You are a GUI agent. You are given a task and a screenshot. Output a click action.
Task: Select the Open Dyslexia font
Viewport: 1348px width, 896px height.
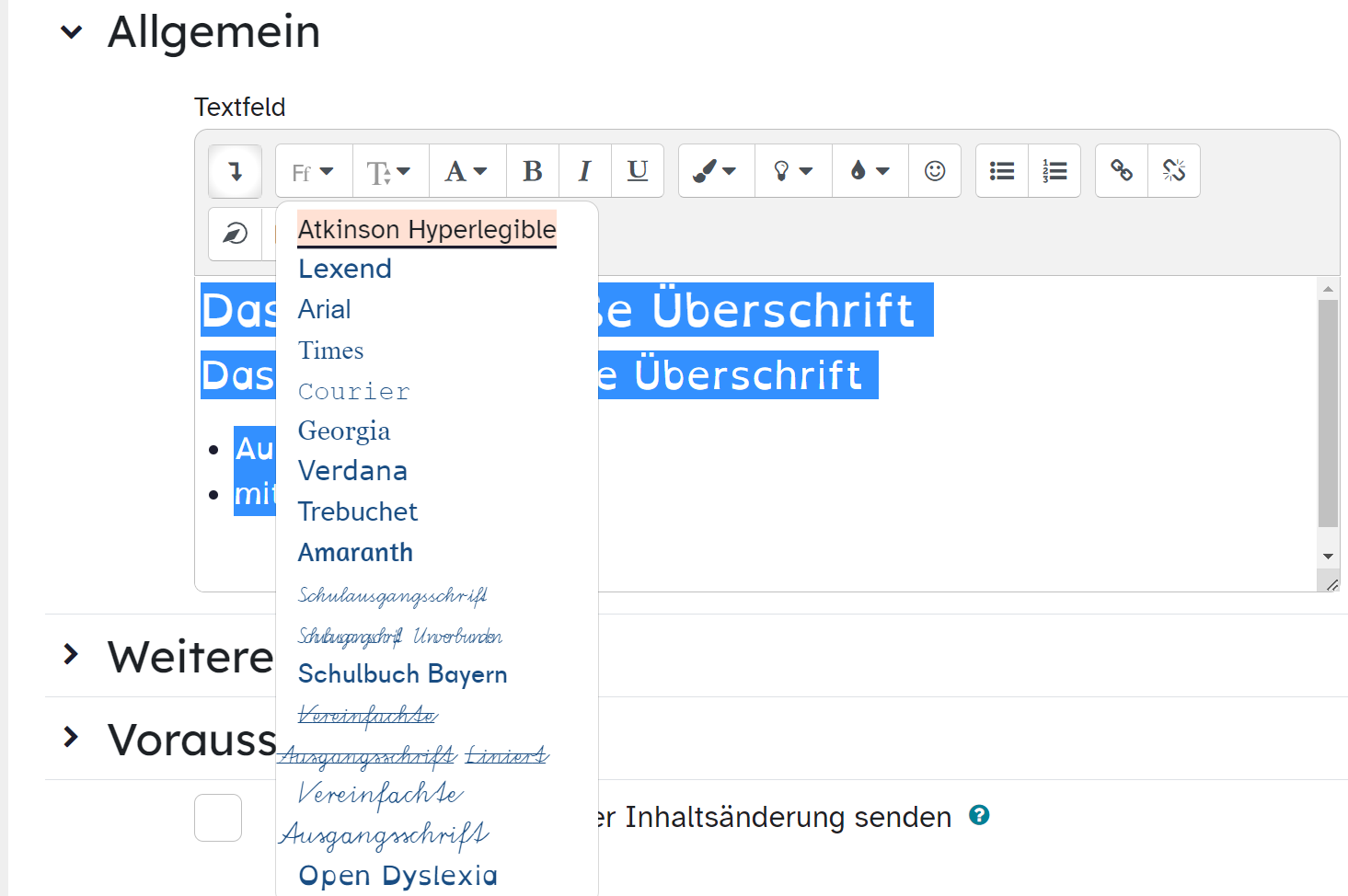397,875
